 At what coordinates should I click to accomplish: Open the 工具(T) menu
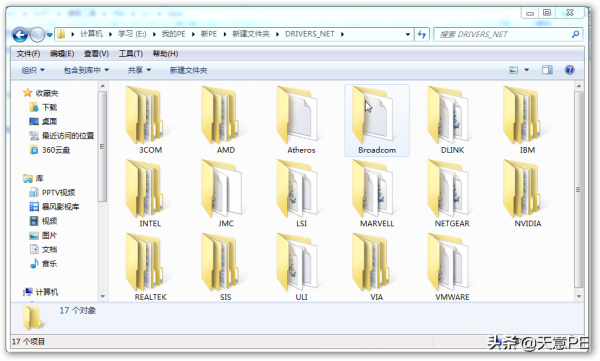click(130, 54)
